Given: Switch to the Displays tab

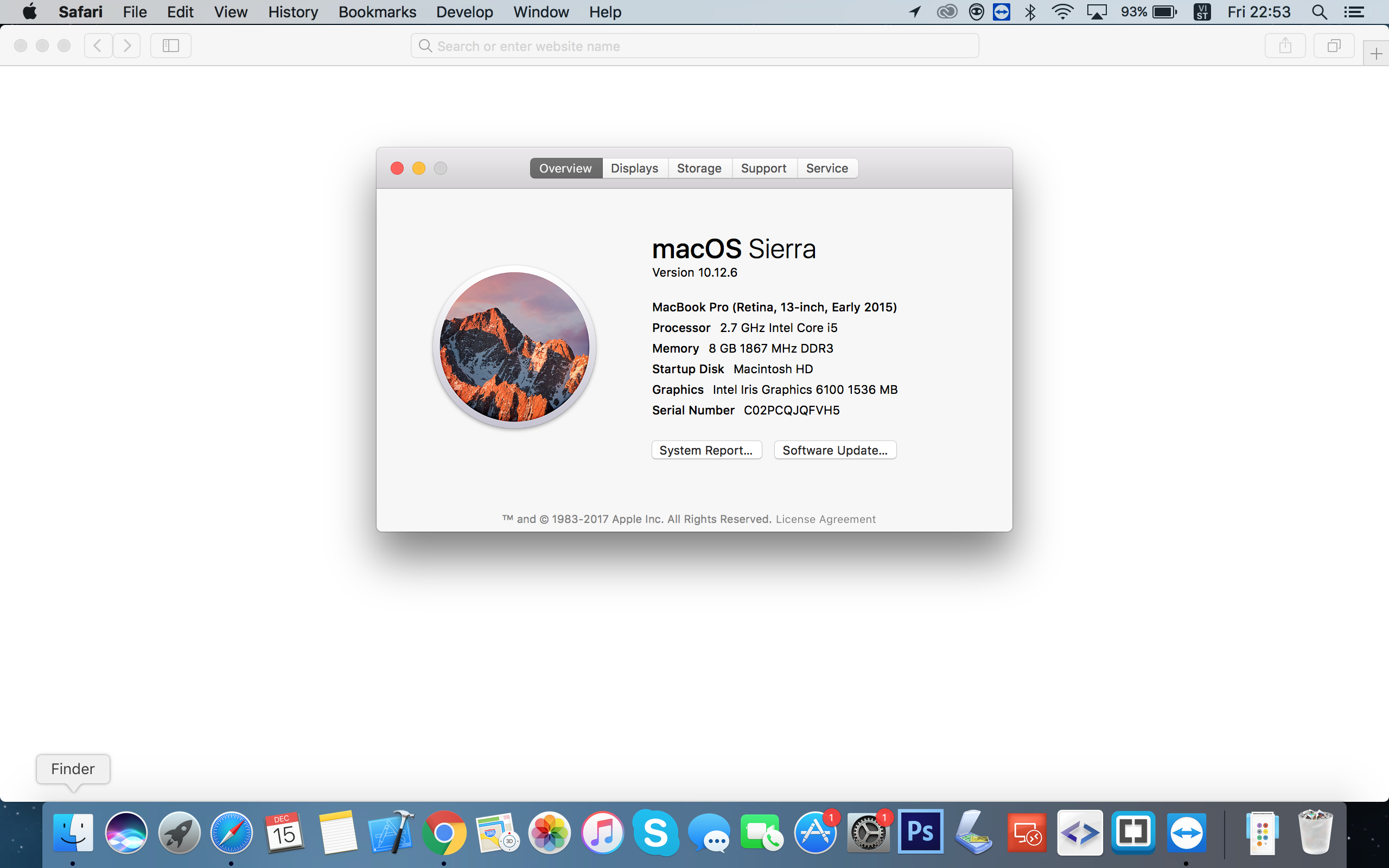Looking at the screenshot, I should coord(634,168).
